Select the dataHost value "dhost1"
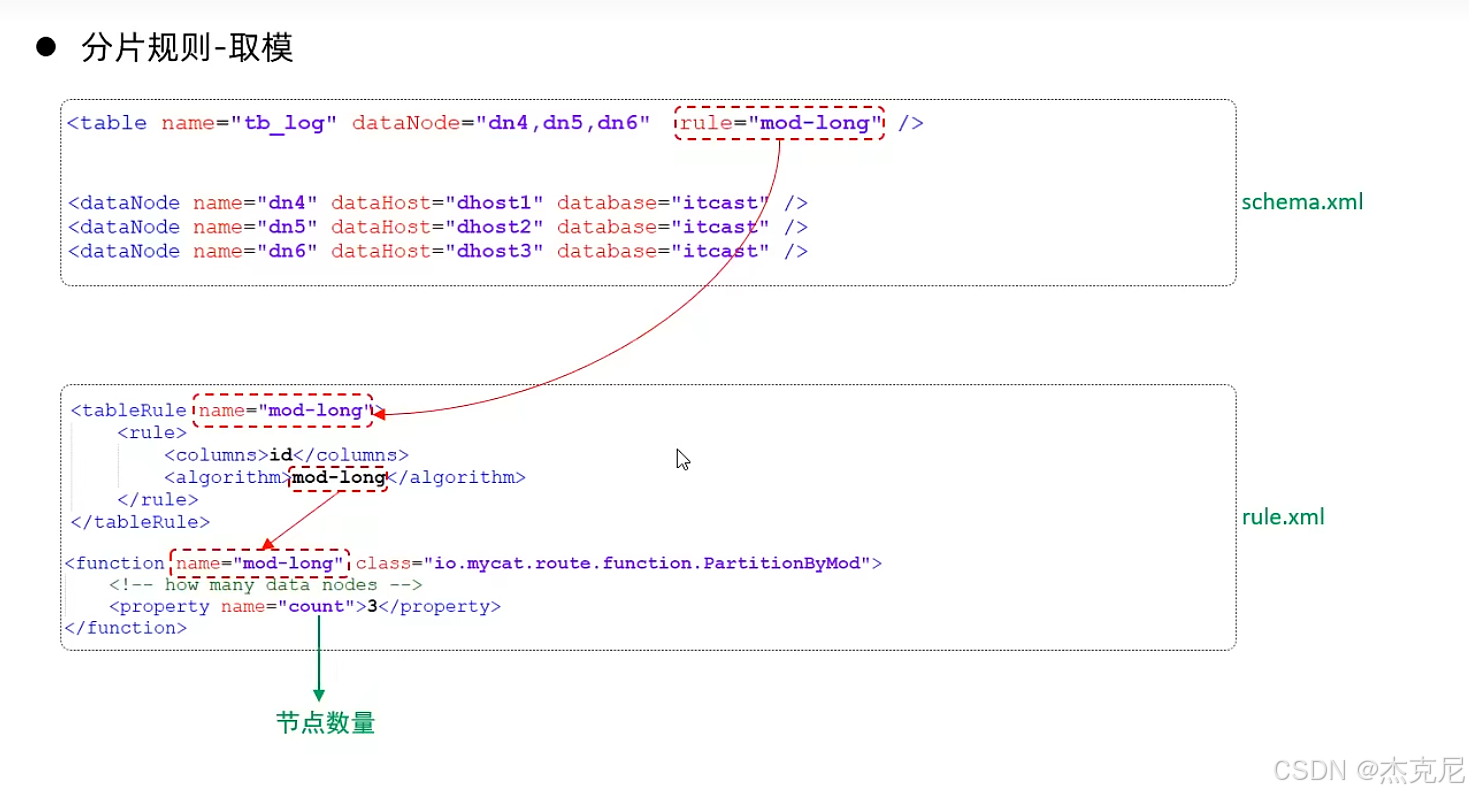 (495, 203)
